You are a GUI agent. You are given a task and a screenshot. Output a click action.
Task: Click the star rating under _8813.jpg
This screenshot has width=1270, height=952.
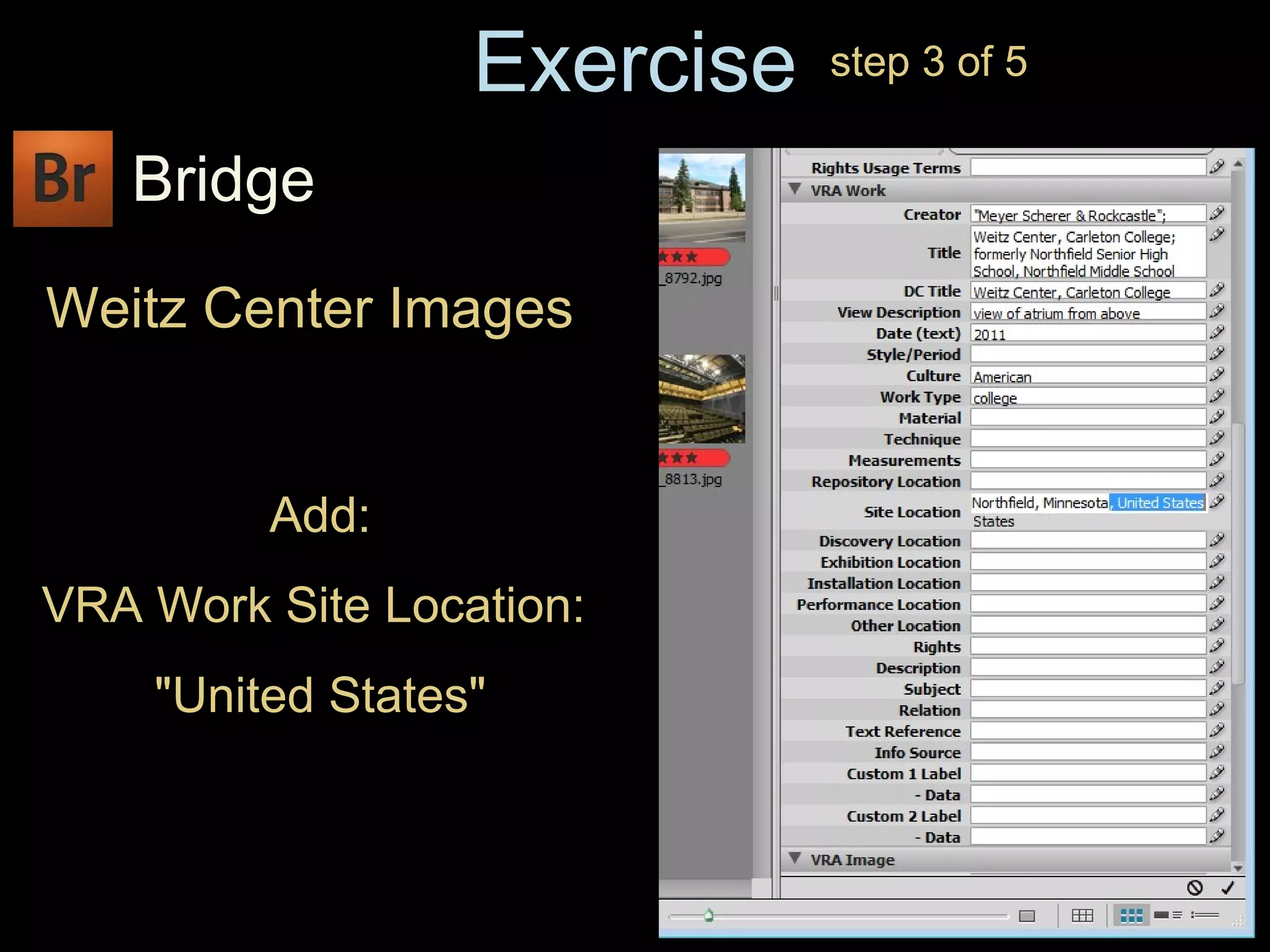point(693,458)
